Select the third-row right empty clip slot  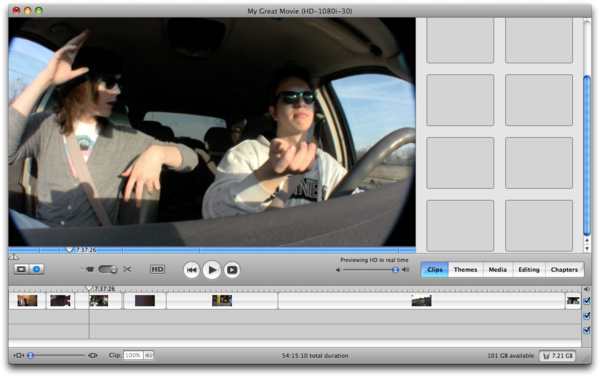tap(539, 163)
